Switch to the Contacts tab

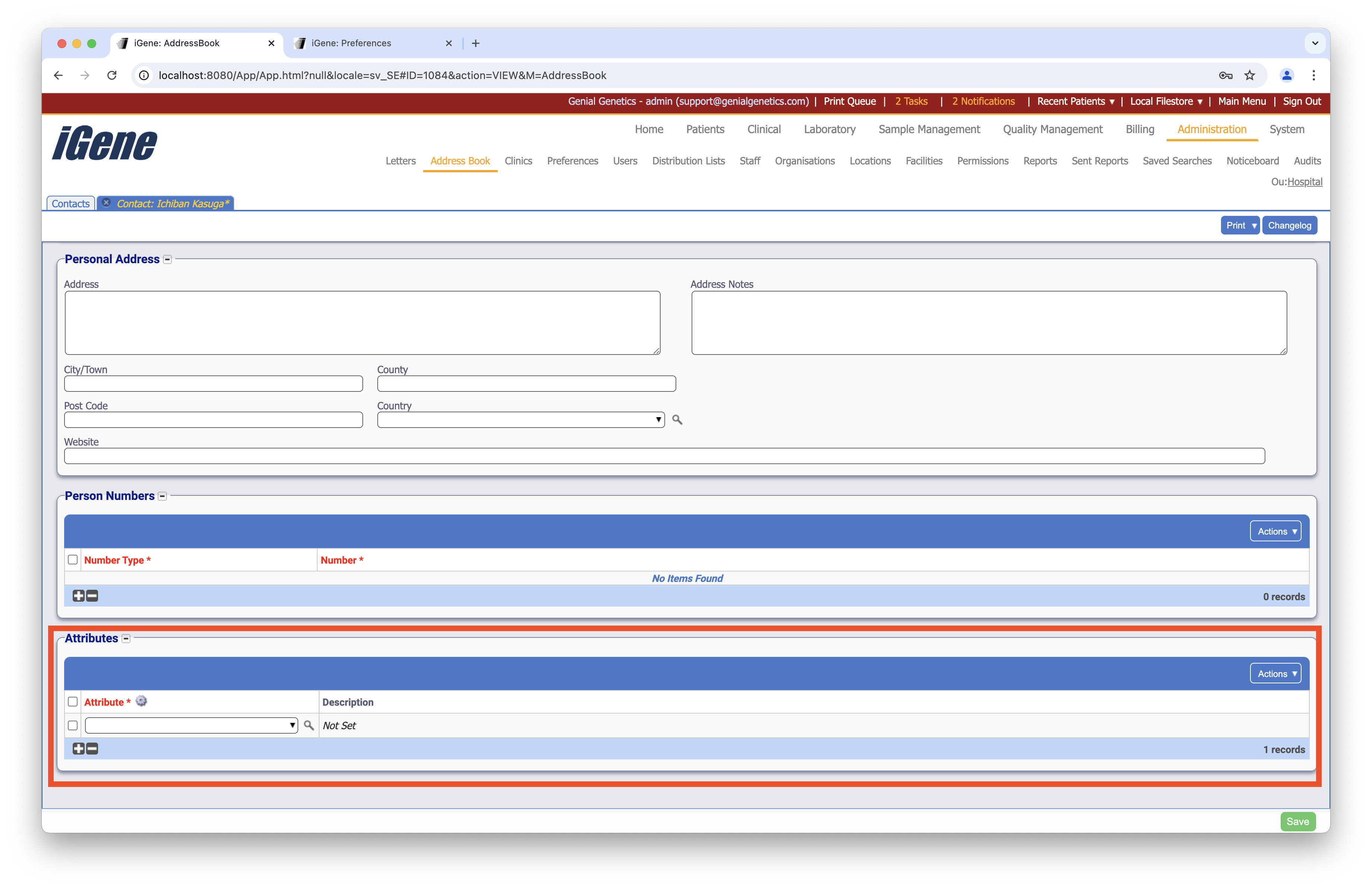[70, 204]
